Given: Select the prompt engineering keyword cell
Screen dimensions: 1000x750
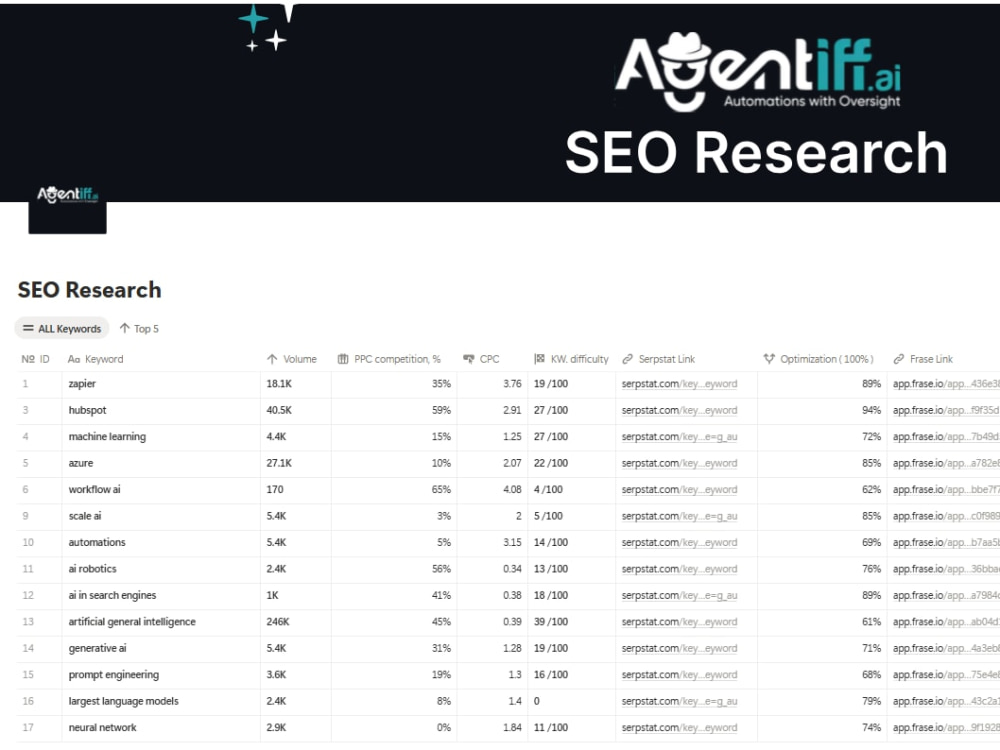Looking at the screenshot, I should (x=161, y=675).
